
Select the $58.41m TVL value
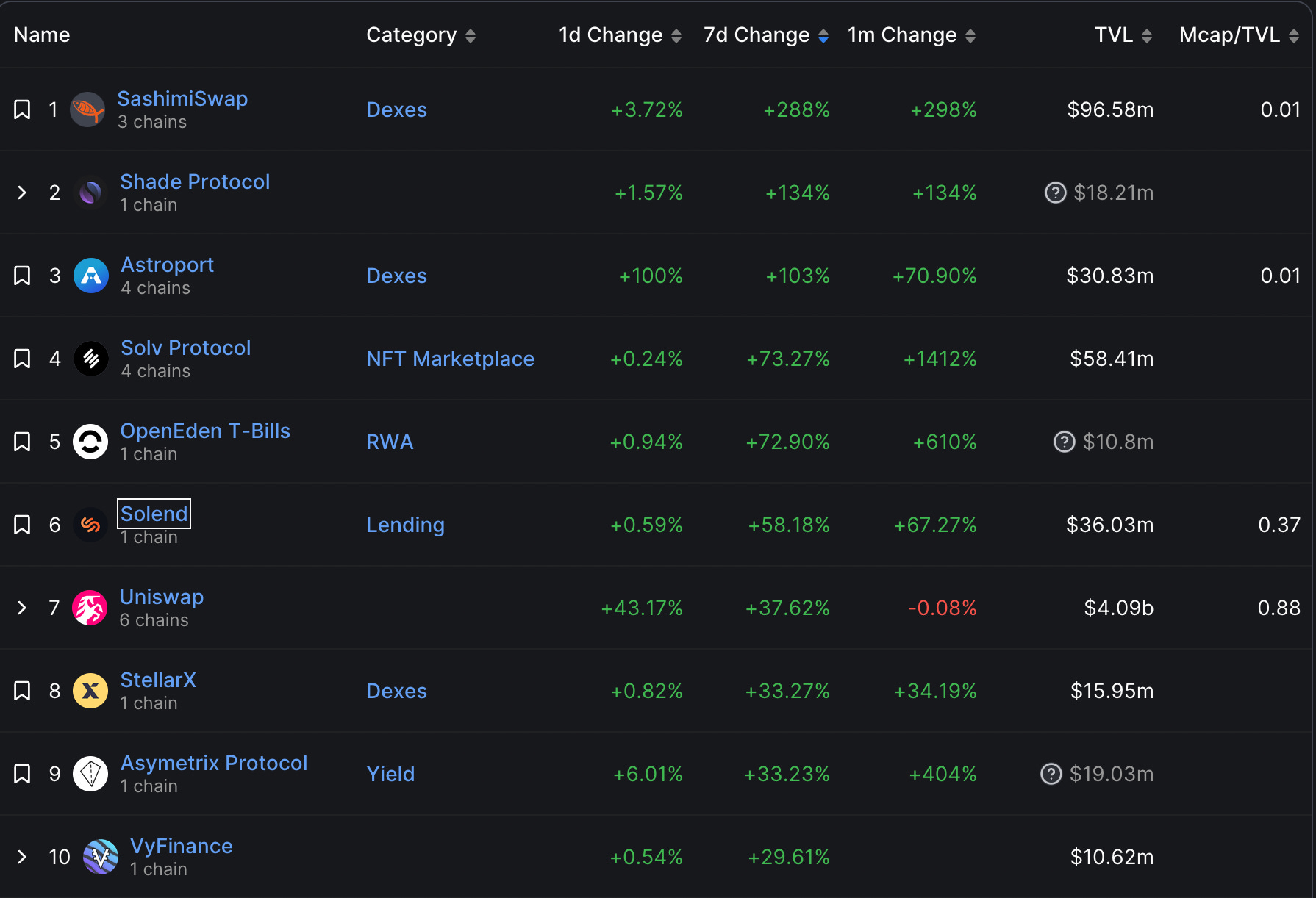(1112, 359)
